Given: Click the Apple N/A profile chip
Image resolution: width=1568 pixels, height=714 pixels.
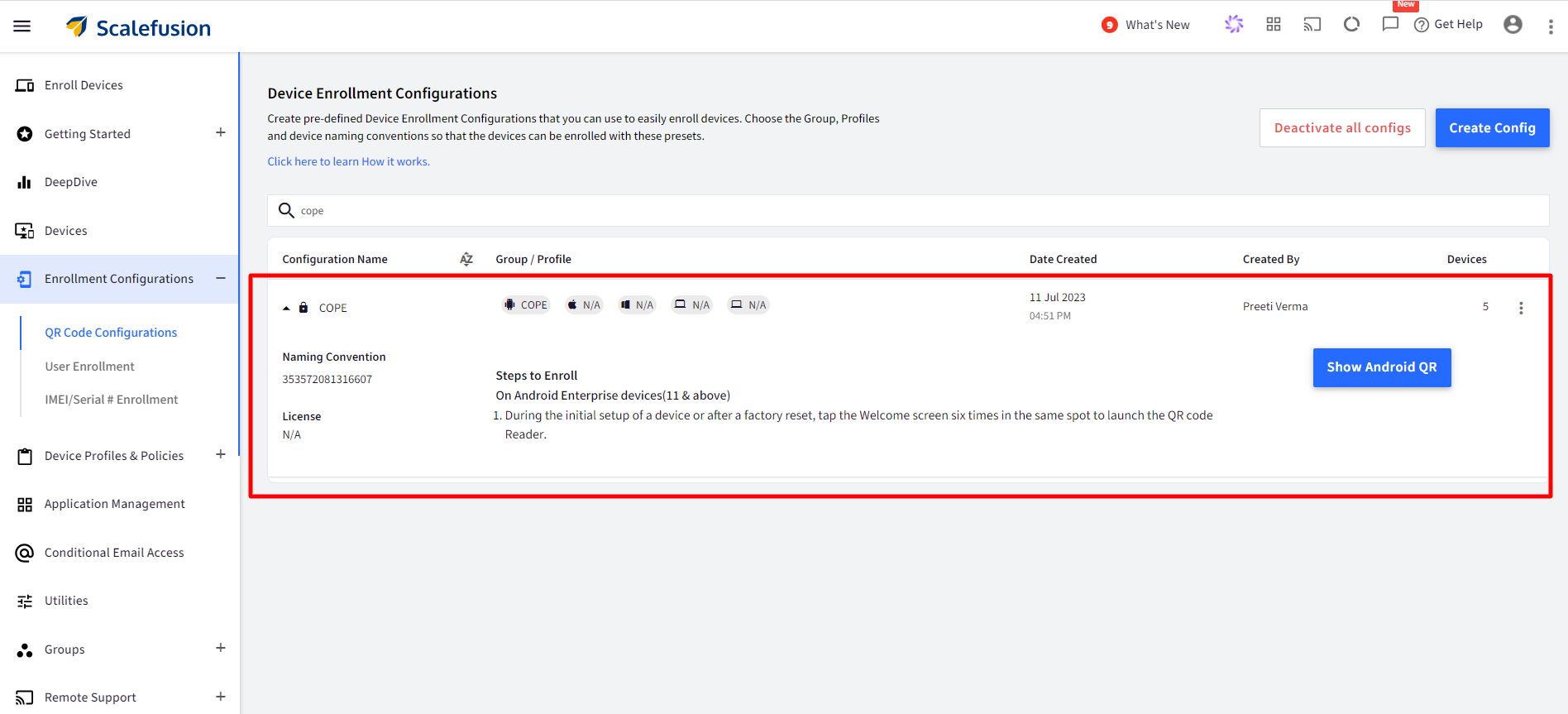Looking at the screenshot, I should (584, 305).
